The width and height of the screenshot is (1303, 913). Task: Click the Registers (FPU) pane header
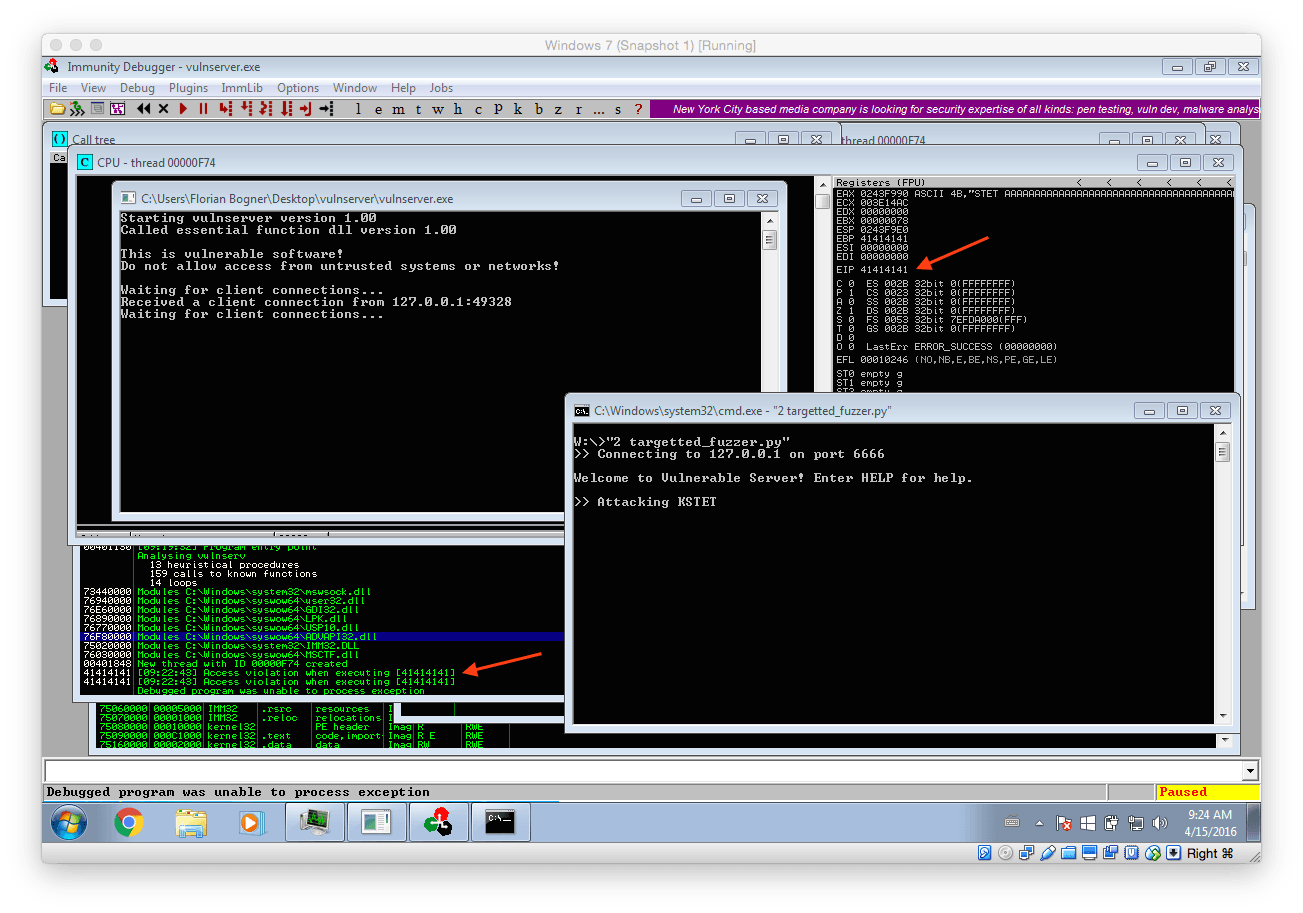[x=1034, y=182]
